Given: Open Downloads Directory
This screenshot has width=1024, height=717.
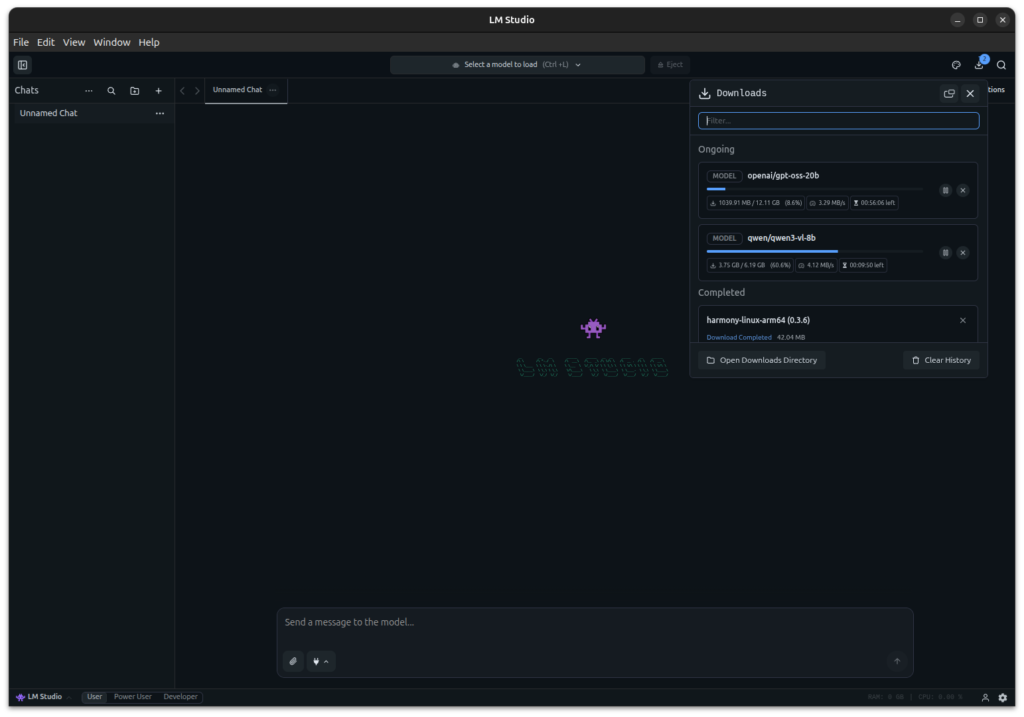Looking at the screenshot, I should coord(762,360).
